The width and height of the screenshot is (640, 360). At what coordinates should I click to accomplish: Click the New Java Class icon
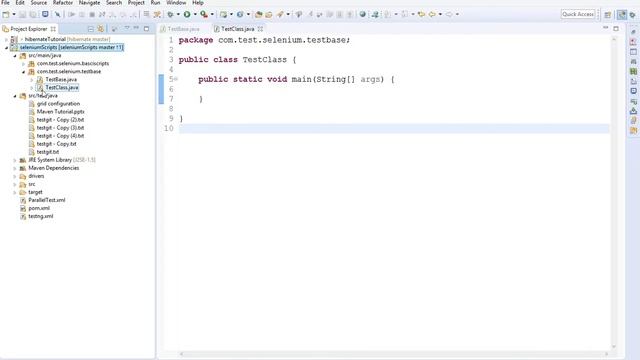(240, 14)
